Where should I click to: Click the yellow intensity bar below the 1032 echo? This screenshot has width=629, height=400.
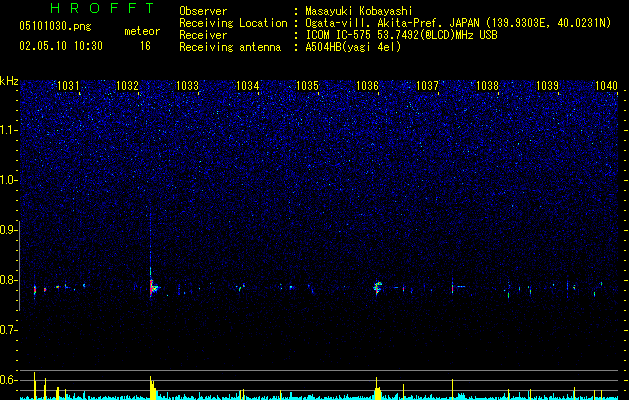click(x=152, y=388)
